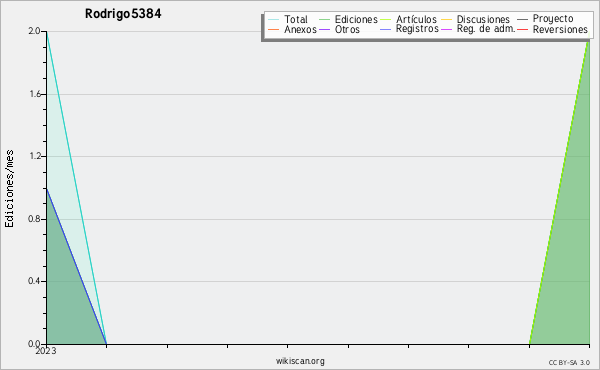
Task: Click the Ediciones green line swatch
Action: click(x=324, y=20)
